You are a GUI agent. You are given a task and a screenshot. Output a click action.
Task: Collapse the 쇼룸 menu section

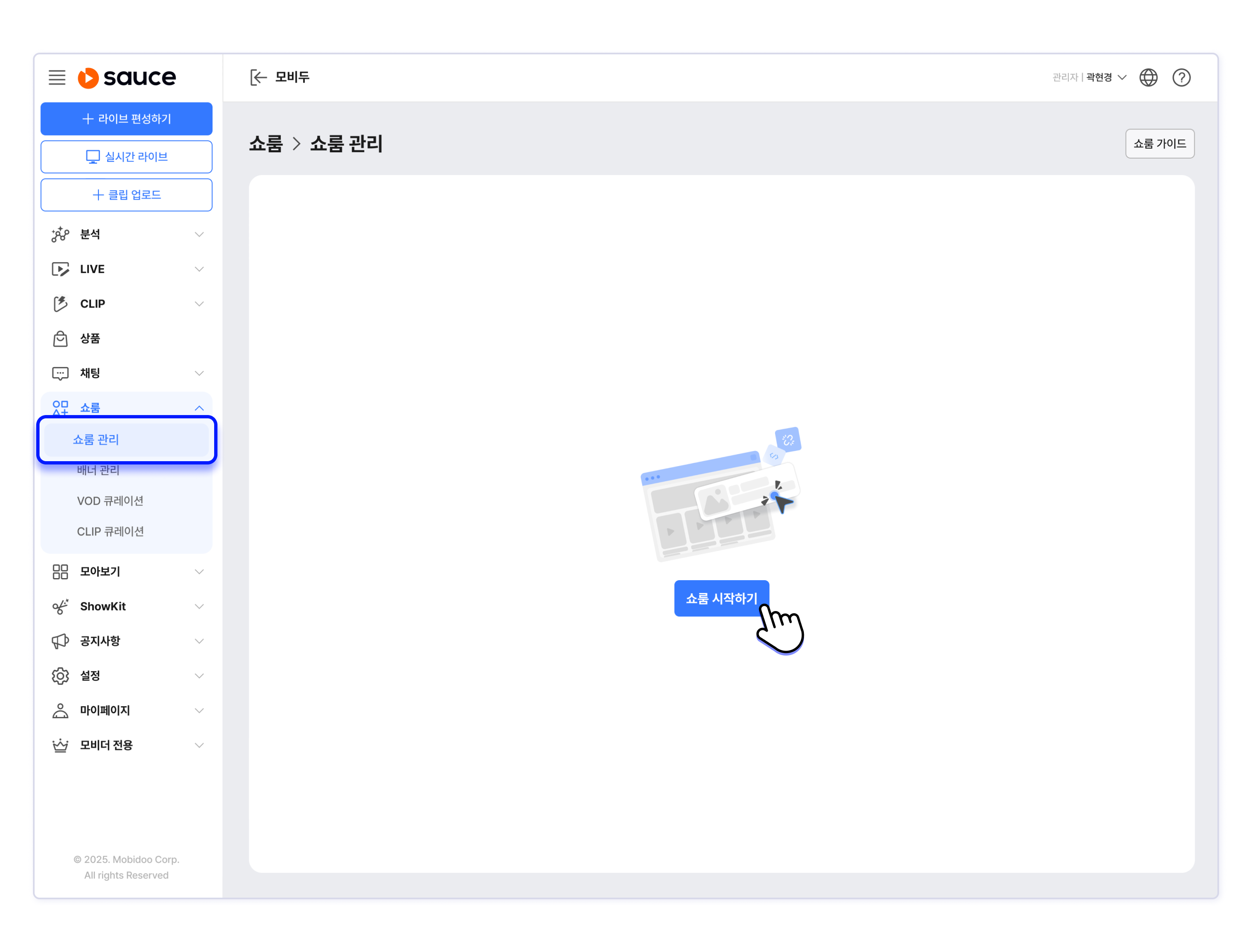[199, 407]
